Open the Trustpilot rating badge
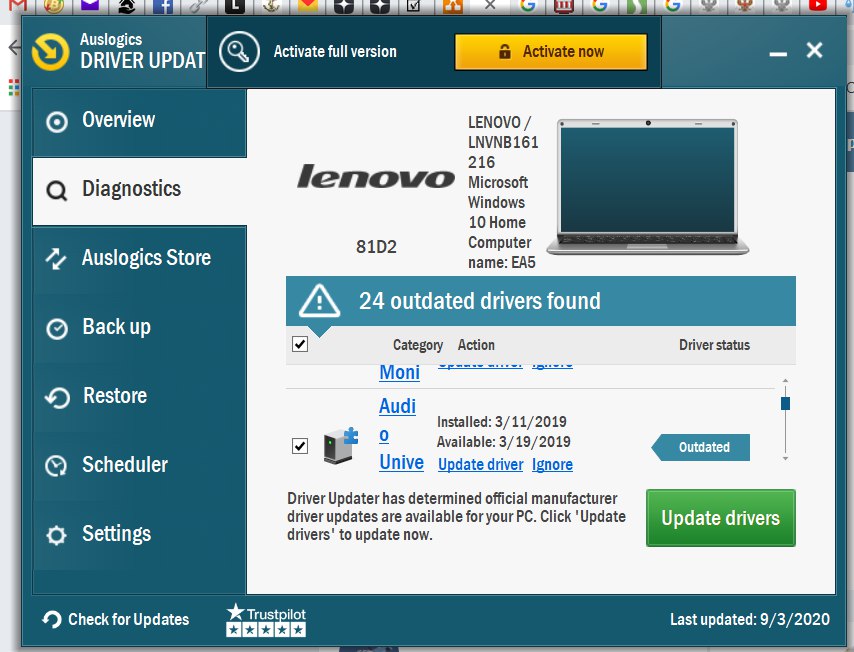This screenshot has width=854, height=652. point(266,620)
